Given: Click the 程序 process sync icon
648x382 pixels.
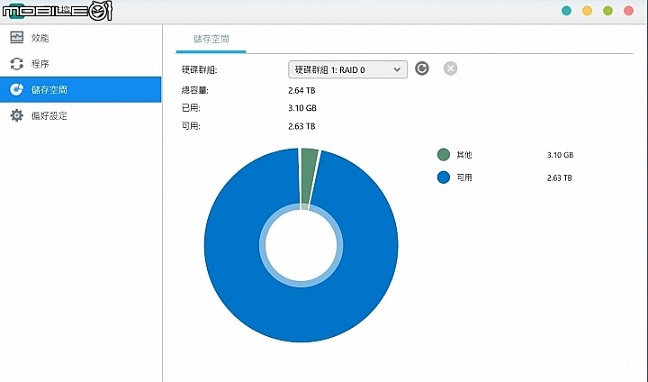Looking at the screenshot, I should click(17, 64).
